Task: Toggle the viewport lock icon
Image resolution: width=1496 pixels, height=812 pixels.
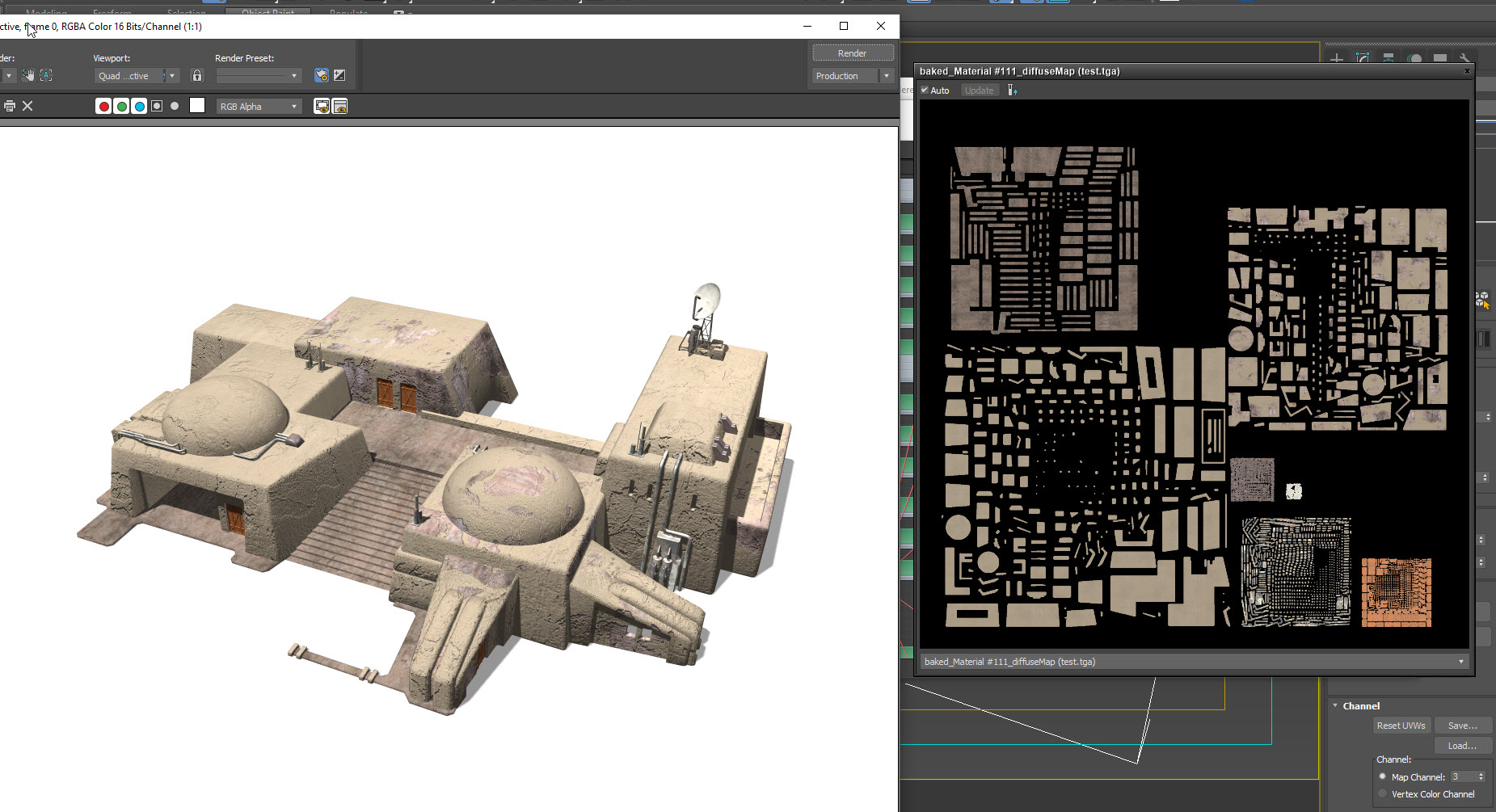Action: coord(196,75)
